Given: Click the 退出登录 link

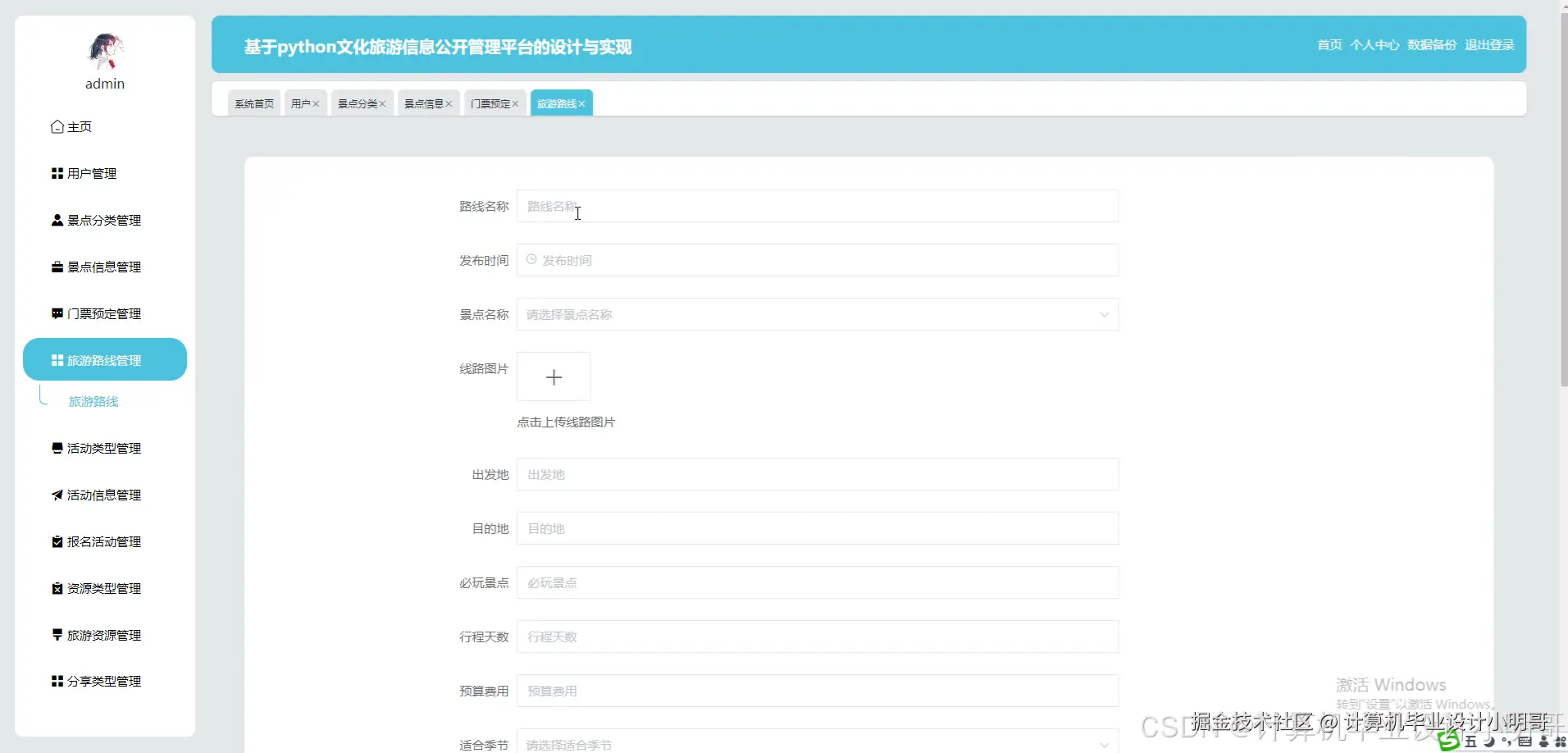Looking at the screenshot, I should [x=1490, y=44].
